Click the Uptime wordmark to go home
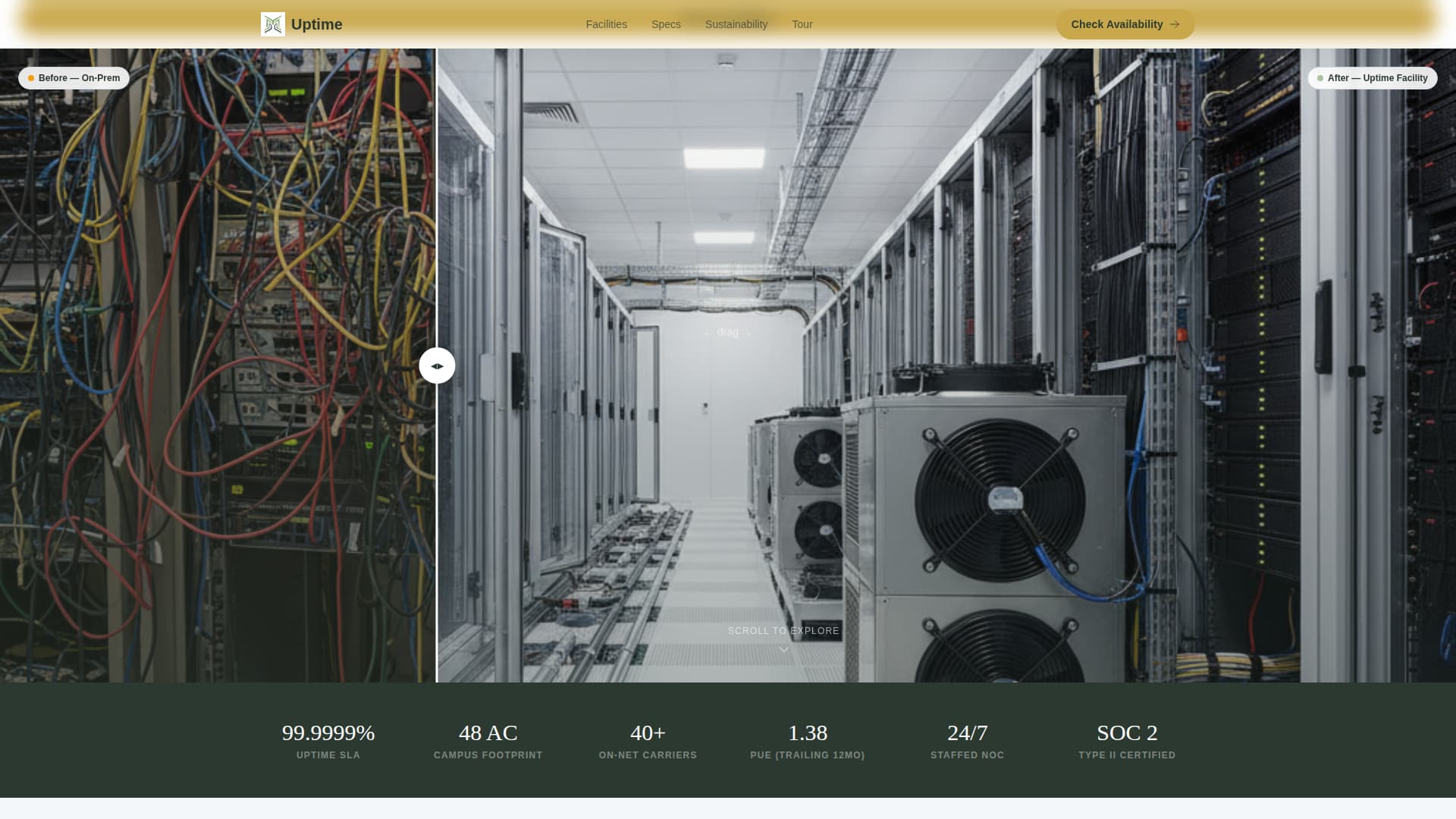This screenshot has height=819, width=1456. 317,24
